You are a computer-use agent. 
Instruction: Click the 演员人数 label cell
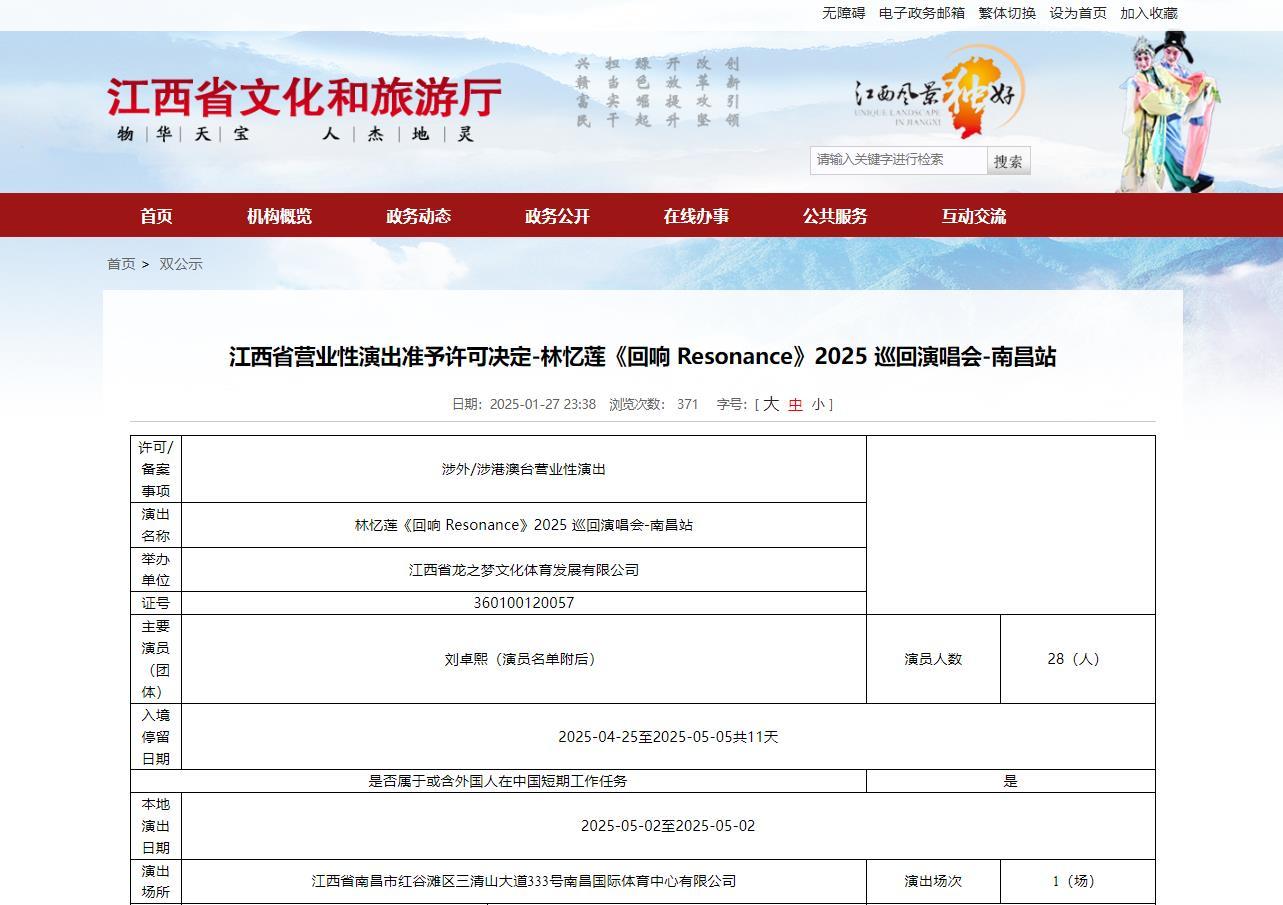[x=933, y=659]
